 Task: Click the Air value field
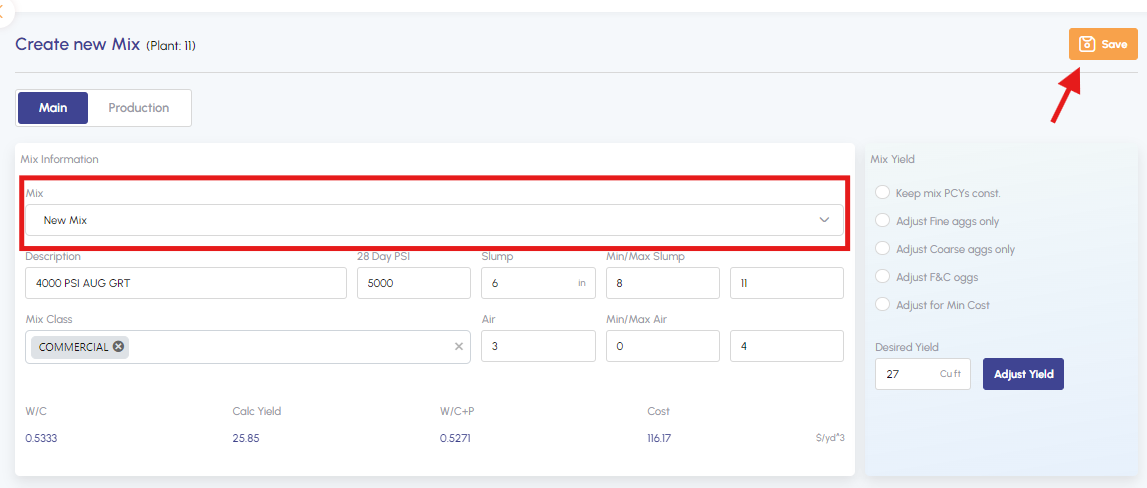coord(538,347)
